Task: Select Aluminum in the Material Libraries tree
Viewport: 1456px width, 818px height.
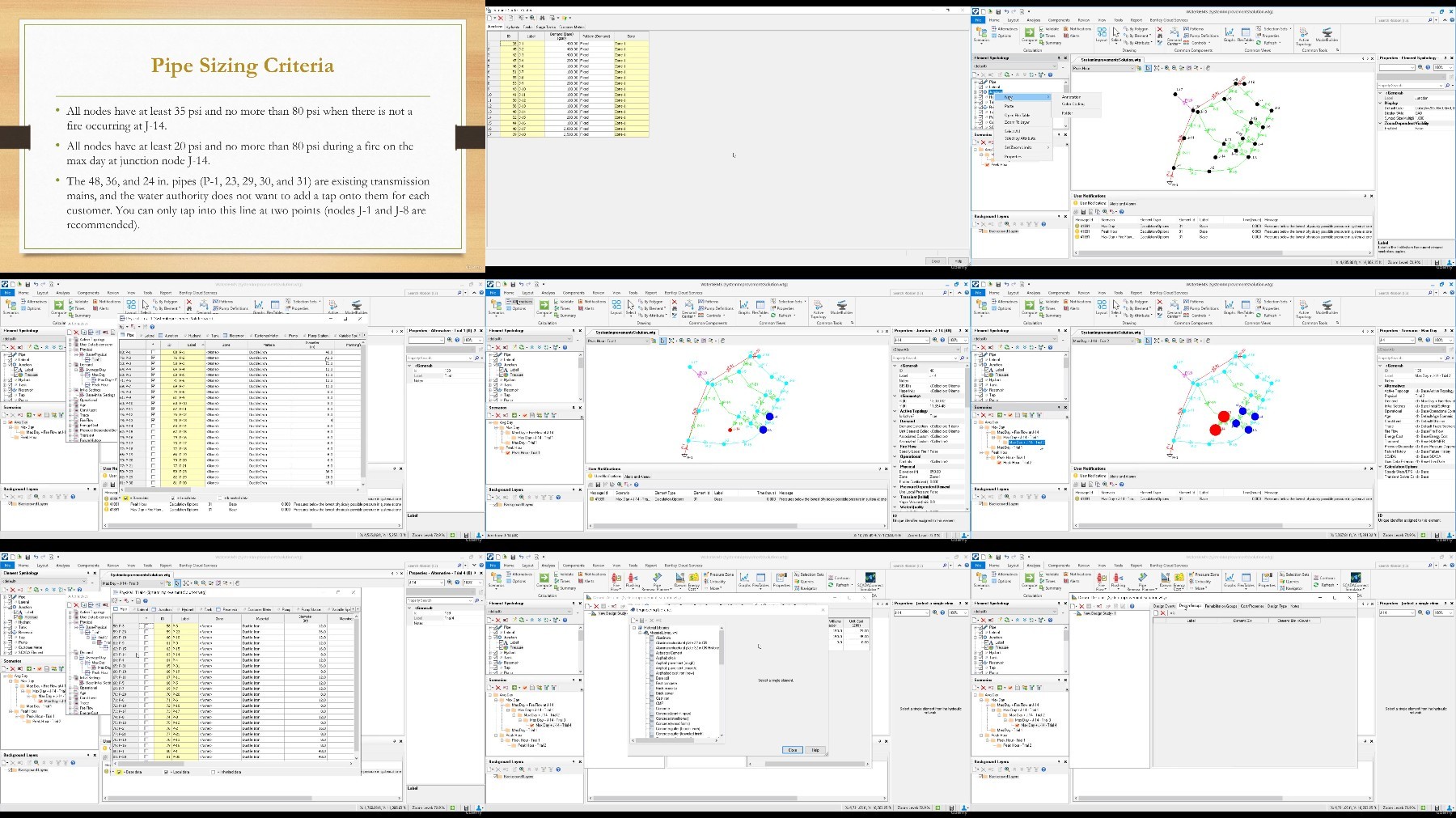Action: tap(663, 638)
